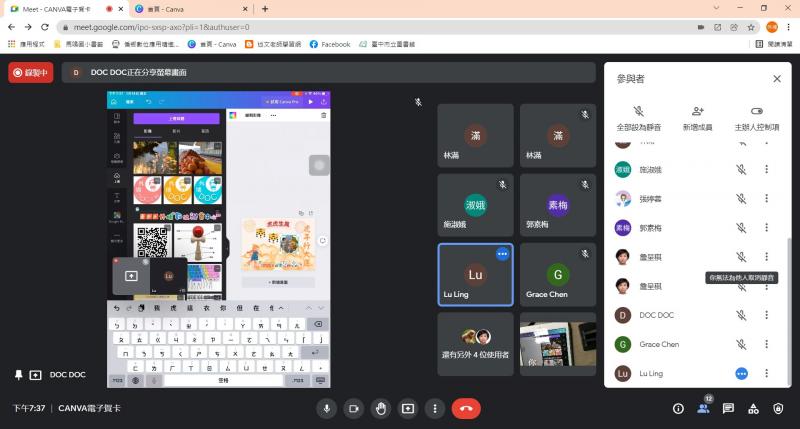This screenshot has width=800, height=429.
Task: Toggle the microphone in the call bar
Action: [x=326, y=408]
